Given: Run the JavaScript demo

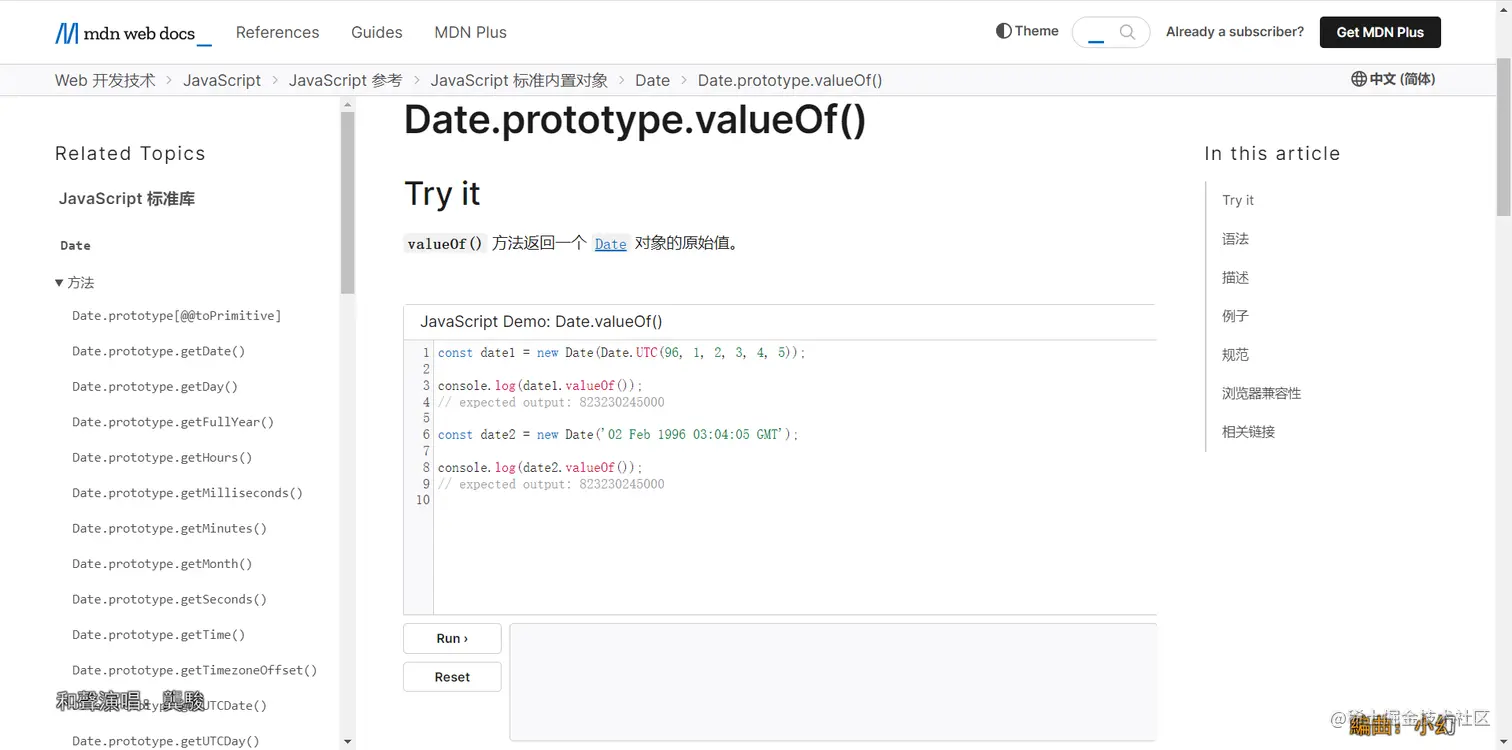Looking at the screenshot, I should pos(452,638).
